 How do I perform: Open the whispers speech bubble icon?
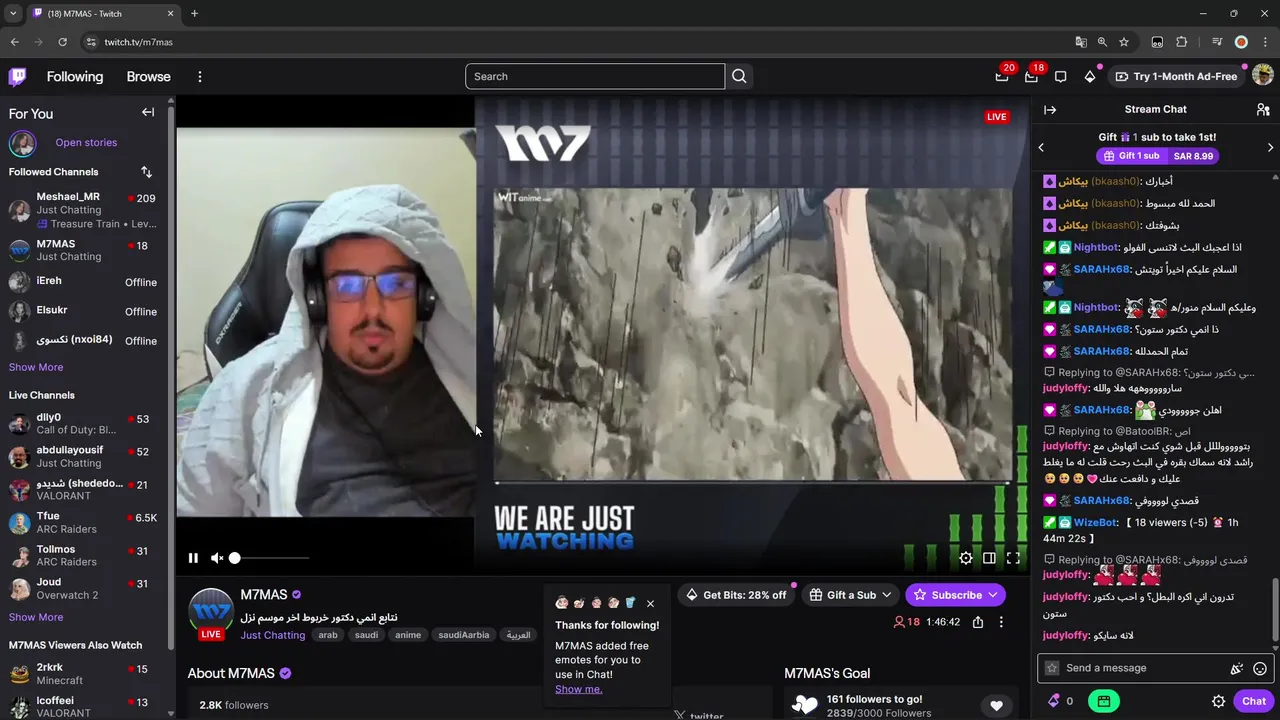[x=1061, y=77]
